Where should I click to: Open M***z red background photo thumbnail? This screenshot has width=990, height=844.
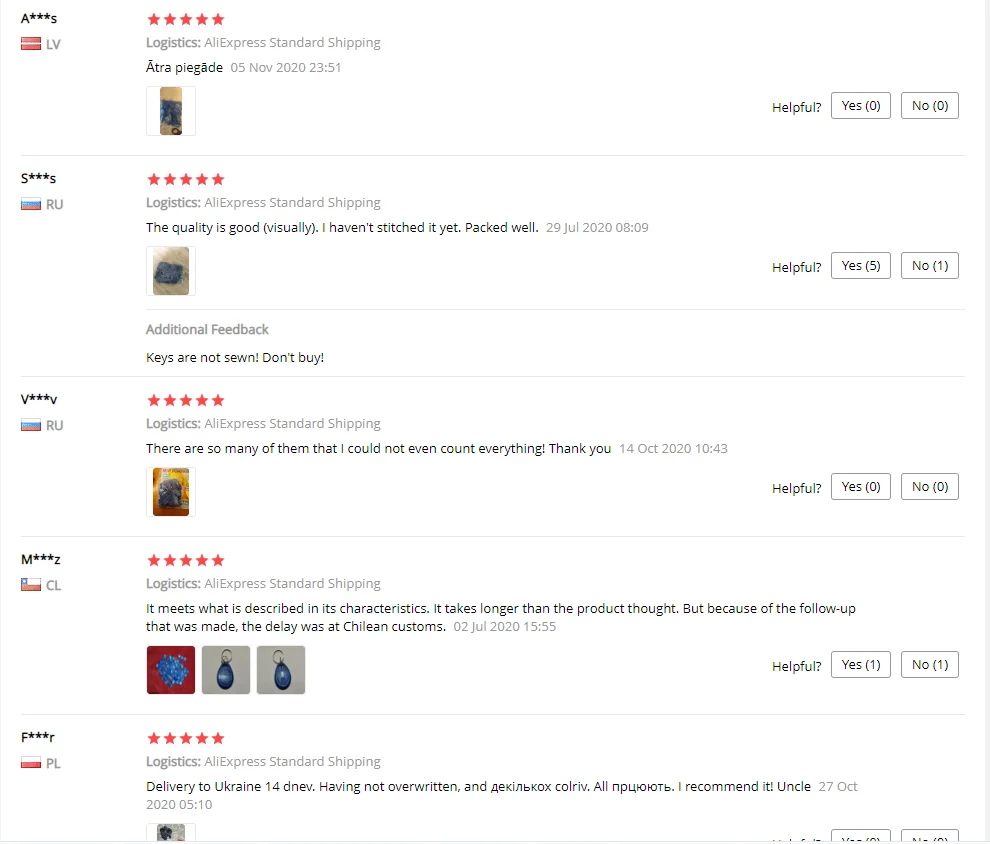coord(170,670)
